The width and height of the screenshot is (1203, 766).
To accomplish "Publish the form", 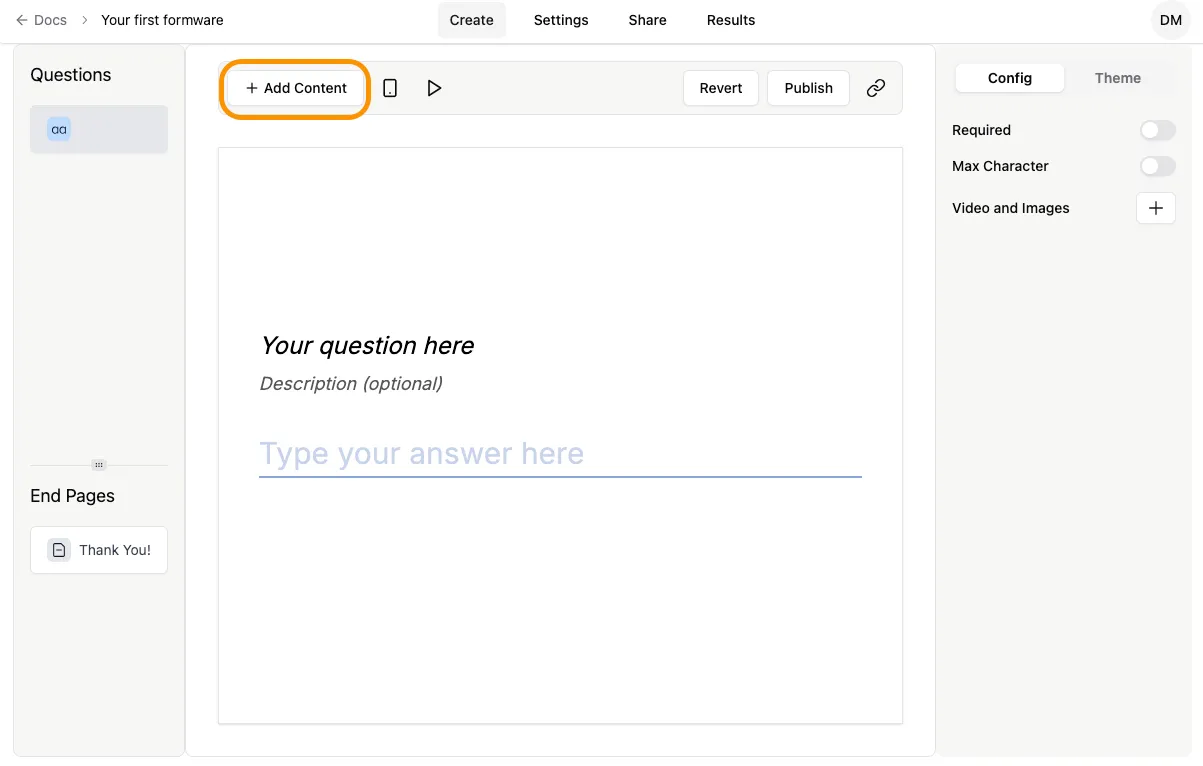I will click(808, 88).
